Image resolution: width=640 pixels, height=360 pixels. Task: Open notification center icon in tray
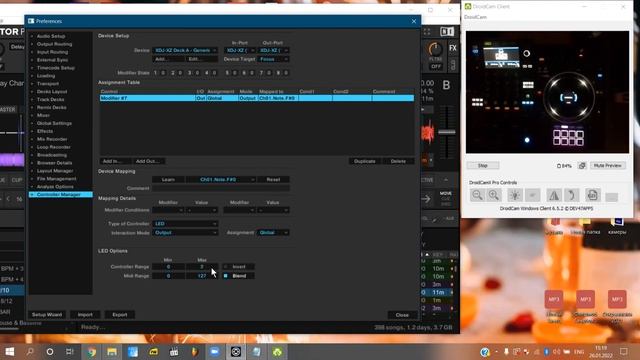point(624,351)
